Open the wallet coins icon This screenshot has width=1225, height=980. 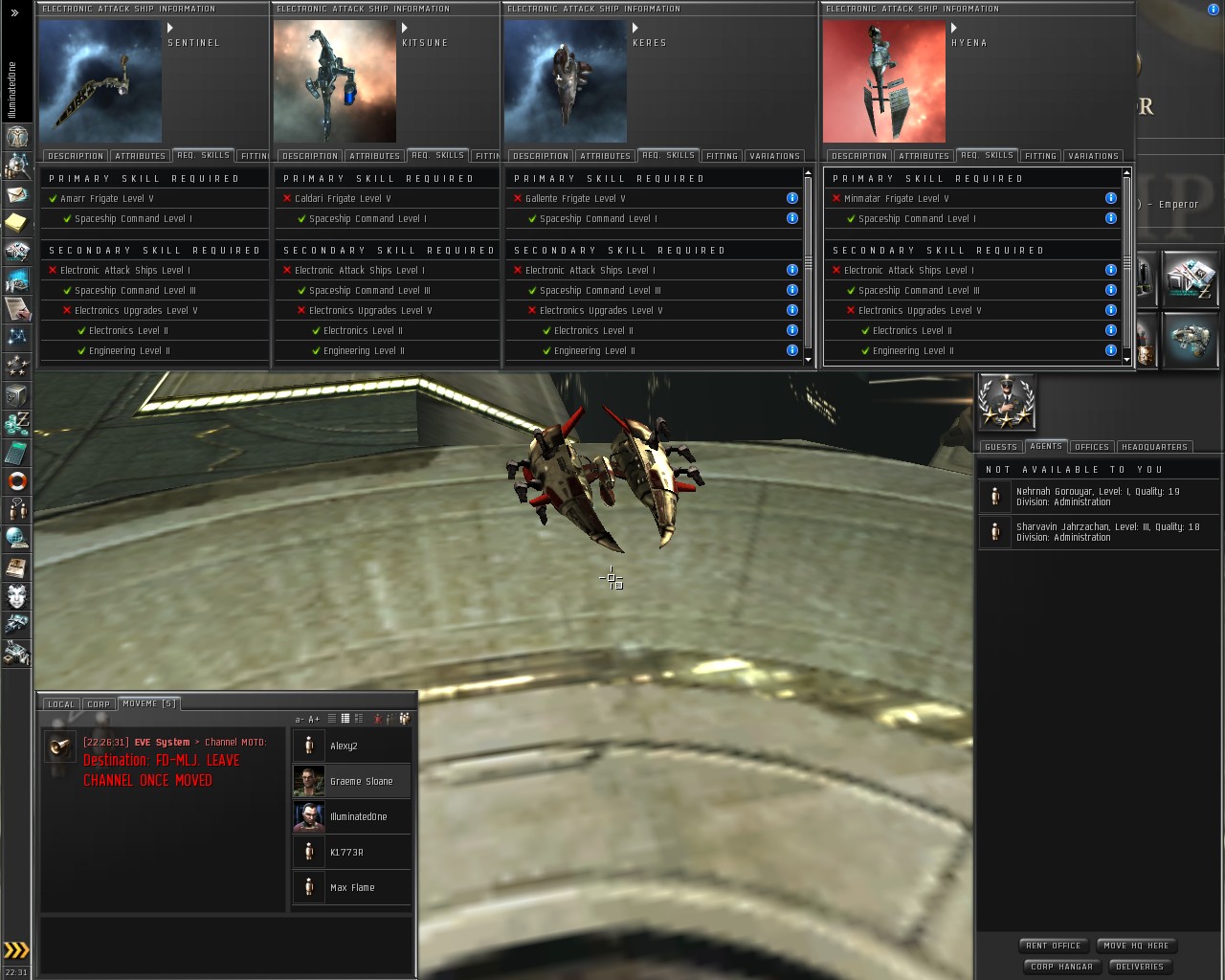(16, 423)
